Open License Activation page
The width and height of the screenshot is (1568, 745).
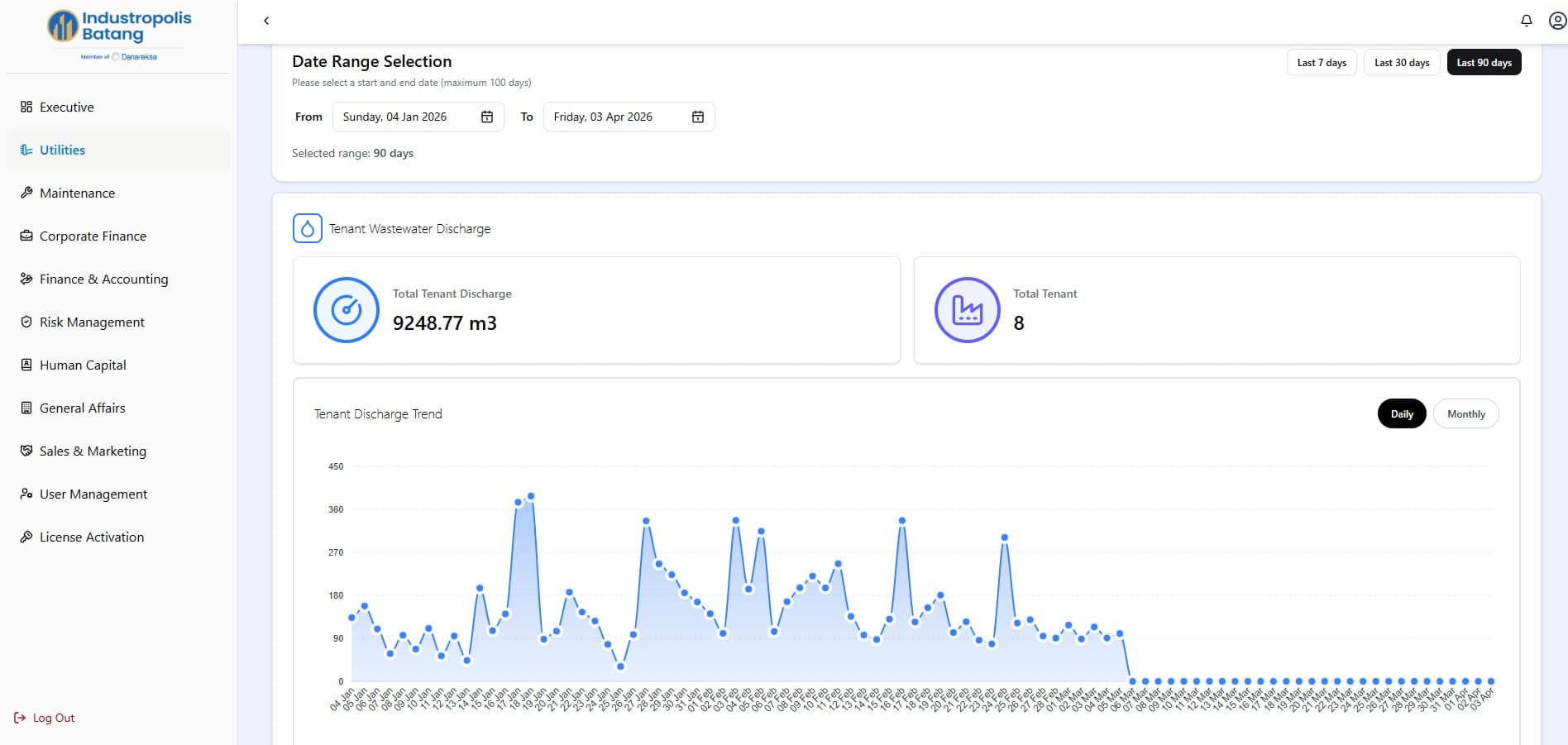(x=118, y=537)
